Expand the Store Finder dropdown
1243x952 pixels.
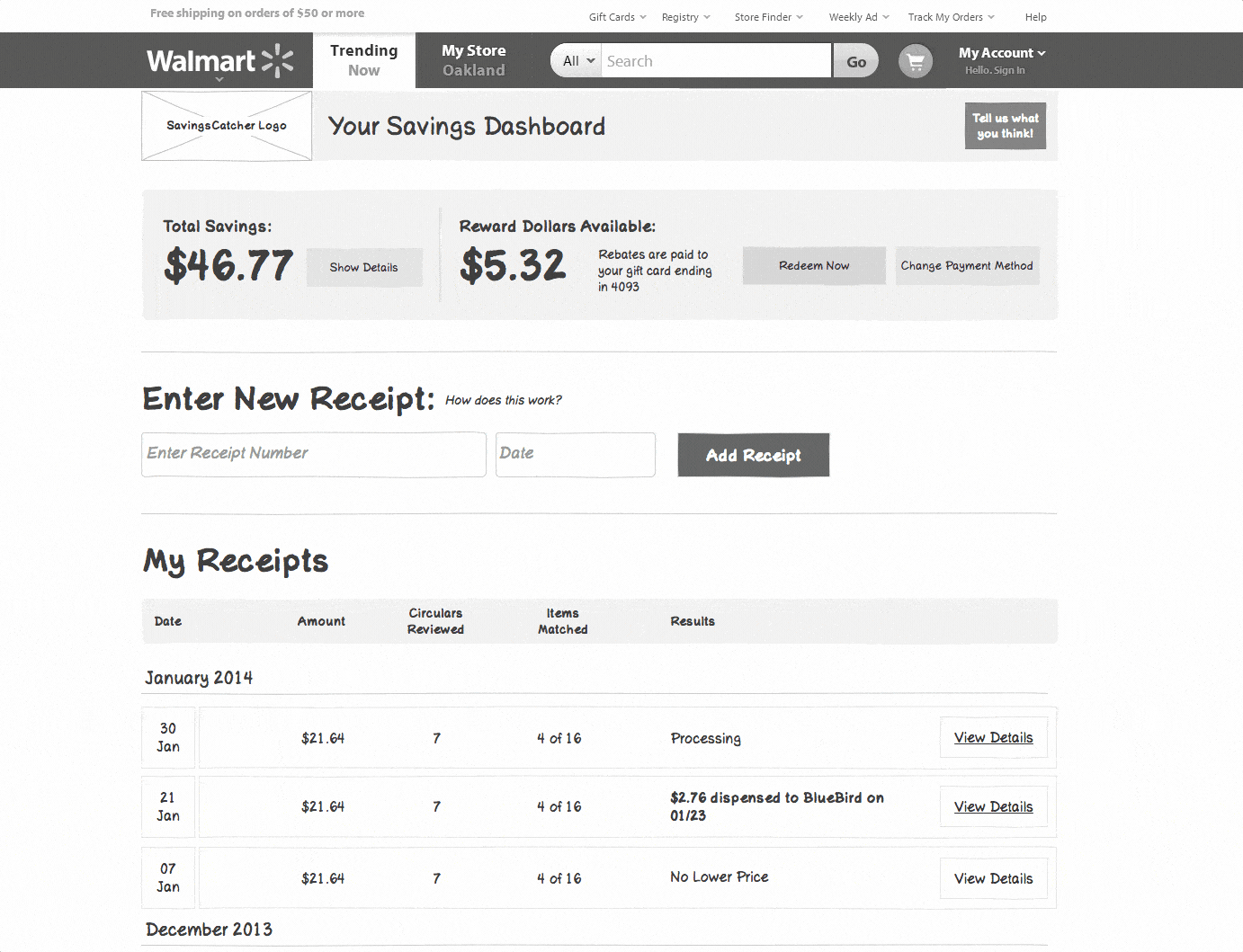tap(769, 17)
